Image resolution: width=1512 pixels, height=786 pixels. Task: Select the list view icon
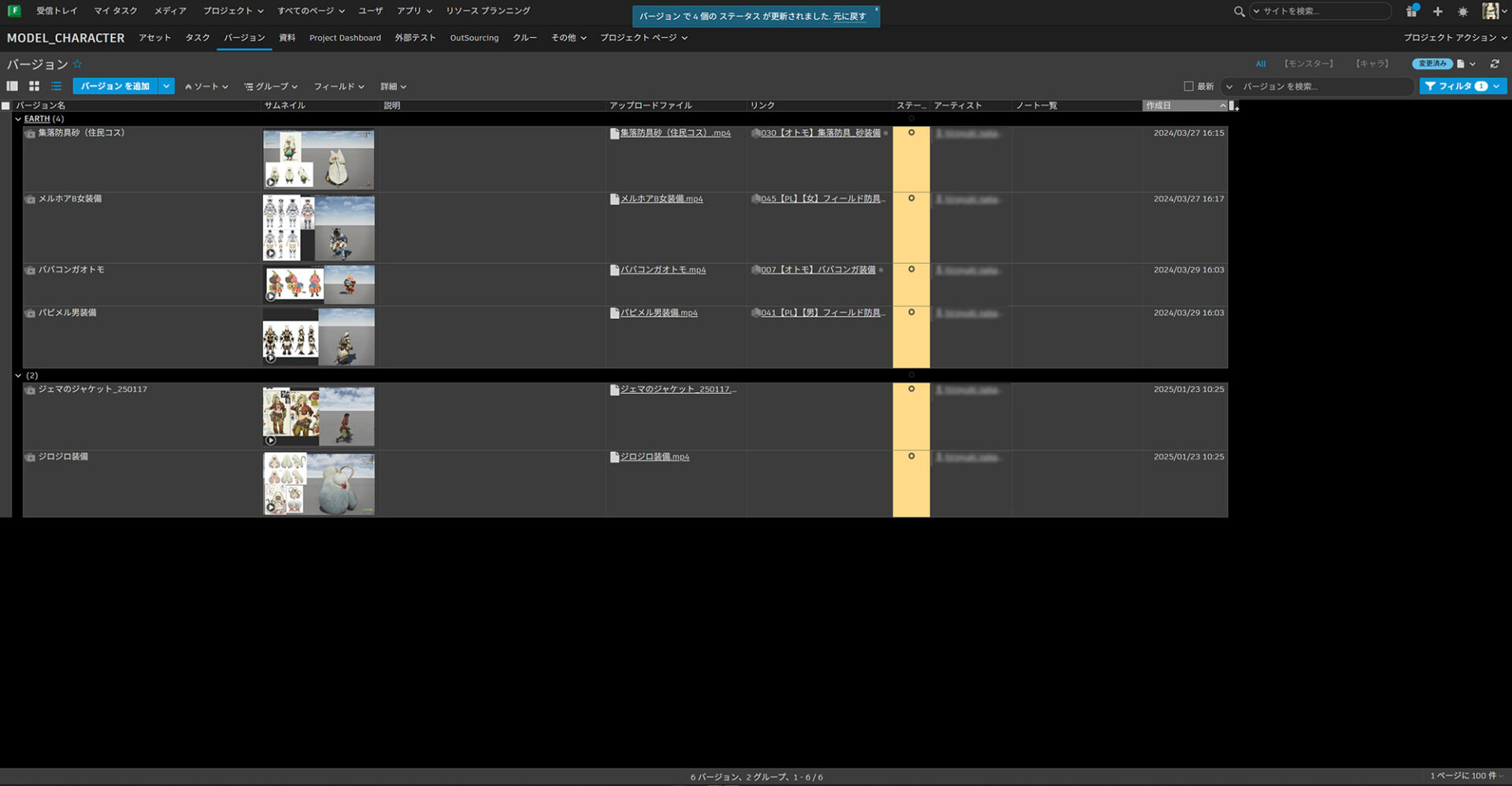[x=56, y=86]
